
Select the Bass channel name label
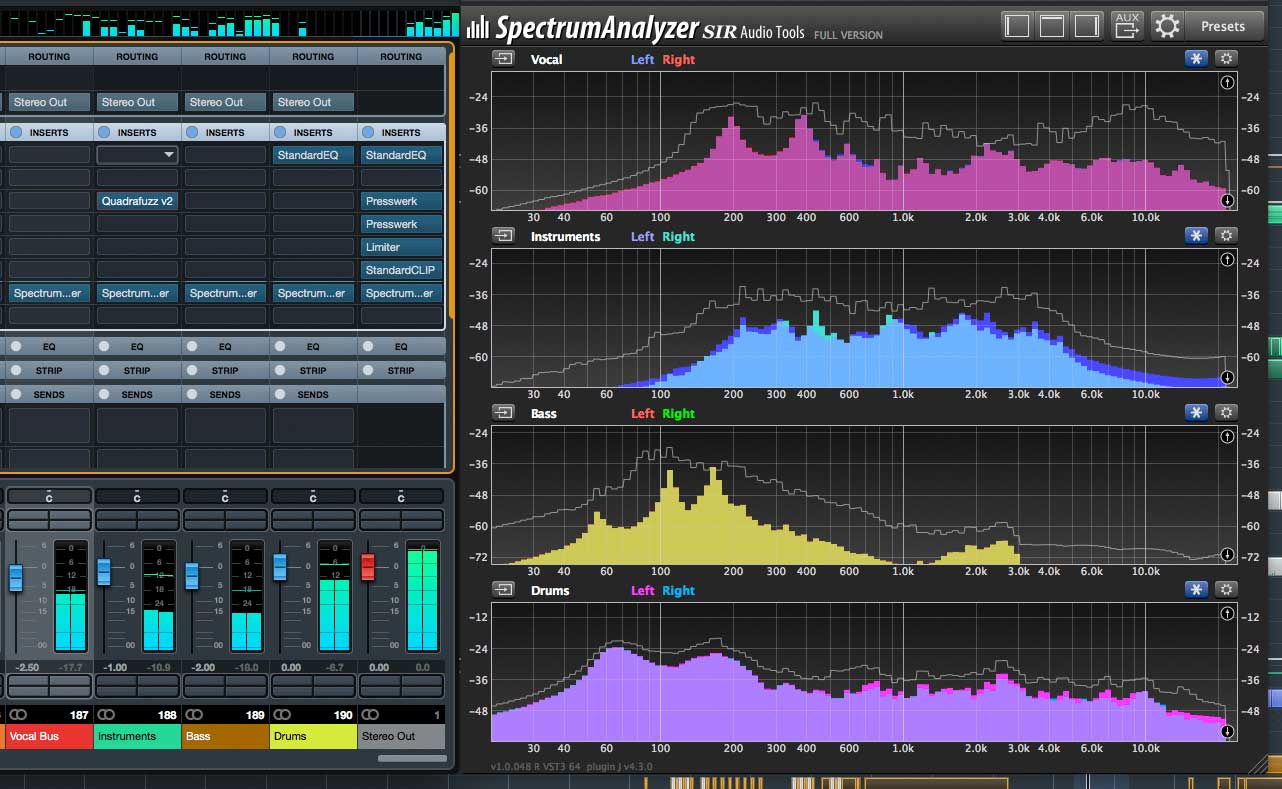coord(225,736)
